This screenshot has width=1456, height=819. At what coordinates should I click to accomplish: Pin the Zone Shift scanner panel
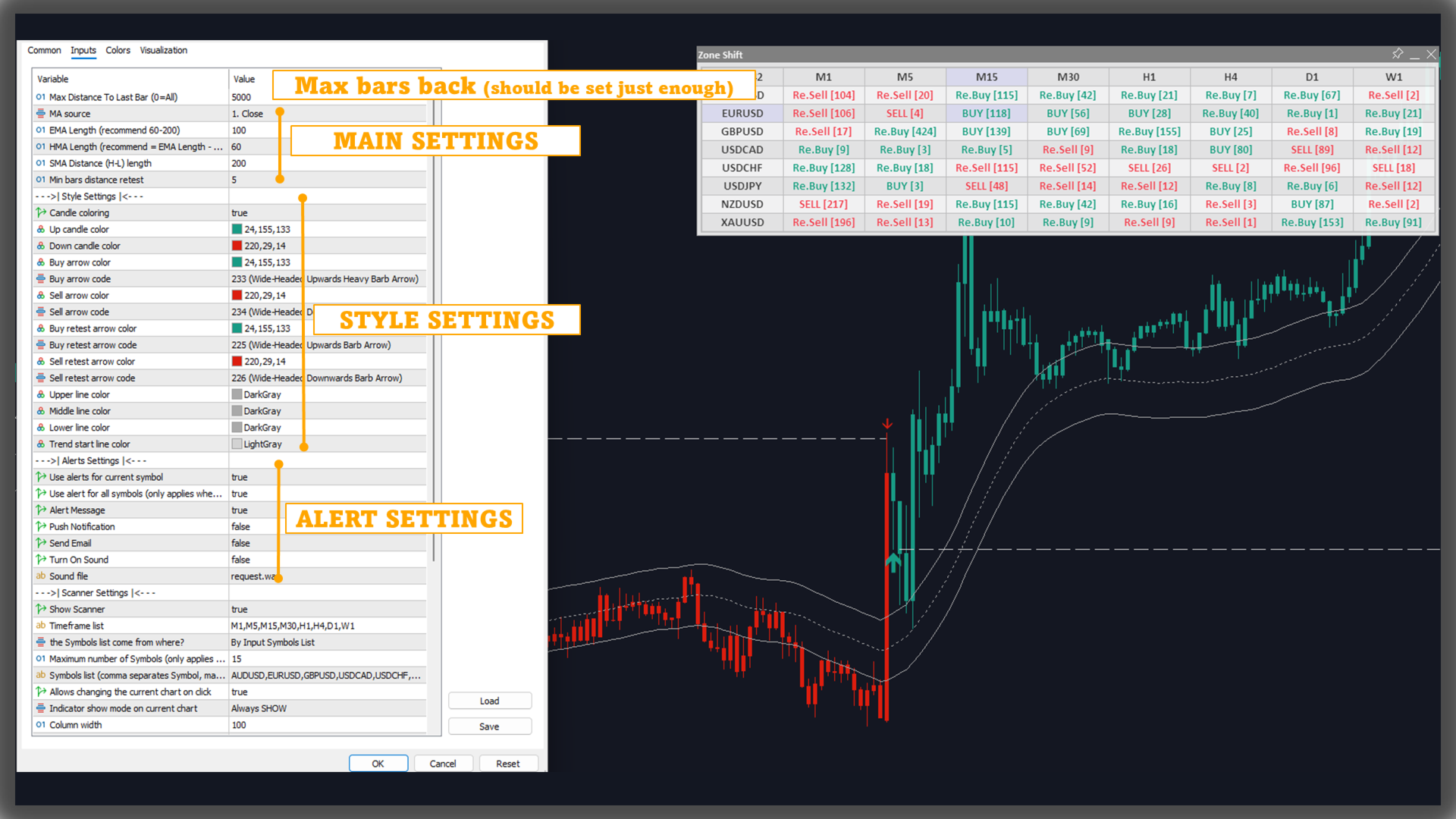[1397, 54]
